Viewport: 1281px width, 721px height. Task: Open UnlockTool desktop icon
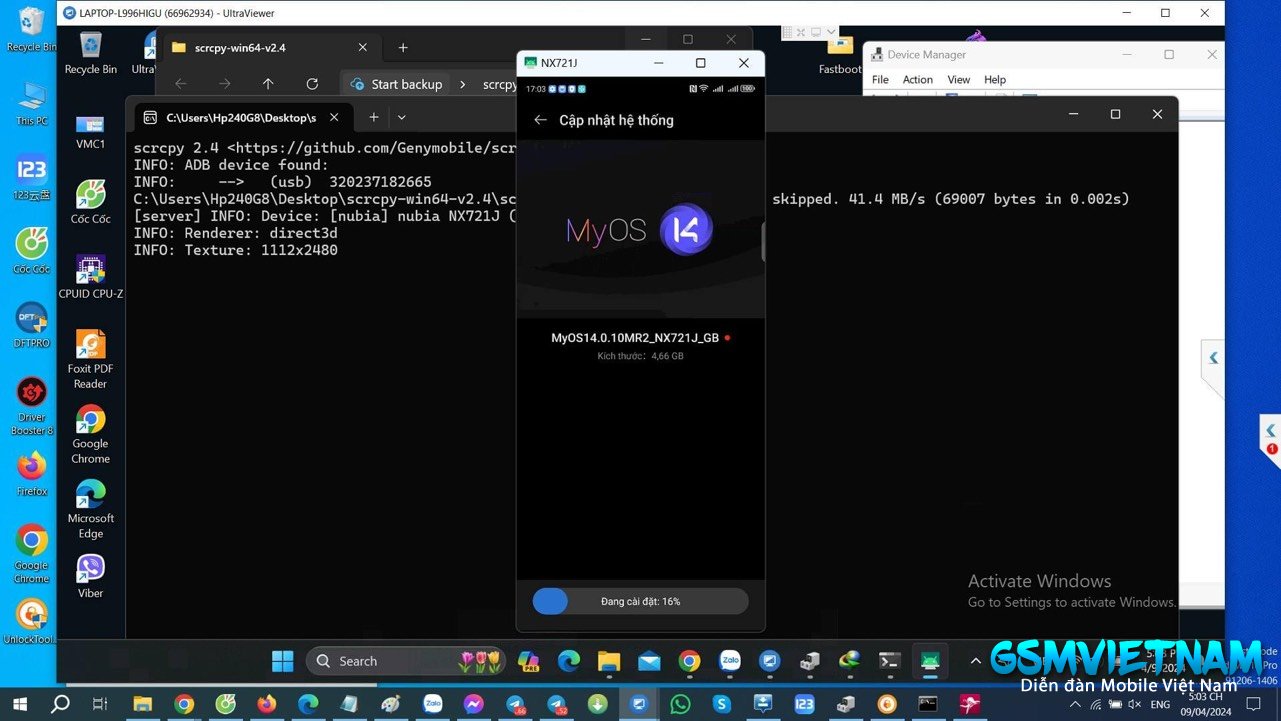click(31, 620)
